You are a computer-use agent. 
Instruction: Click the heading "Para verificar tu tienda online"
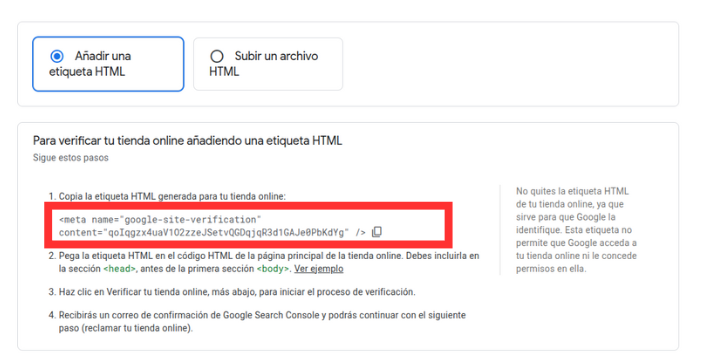187,141
